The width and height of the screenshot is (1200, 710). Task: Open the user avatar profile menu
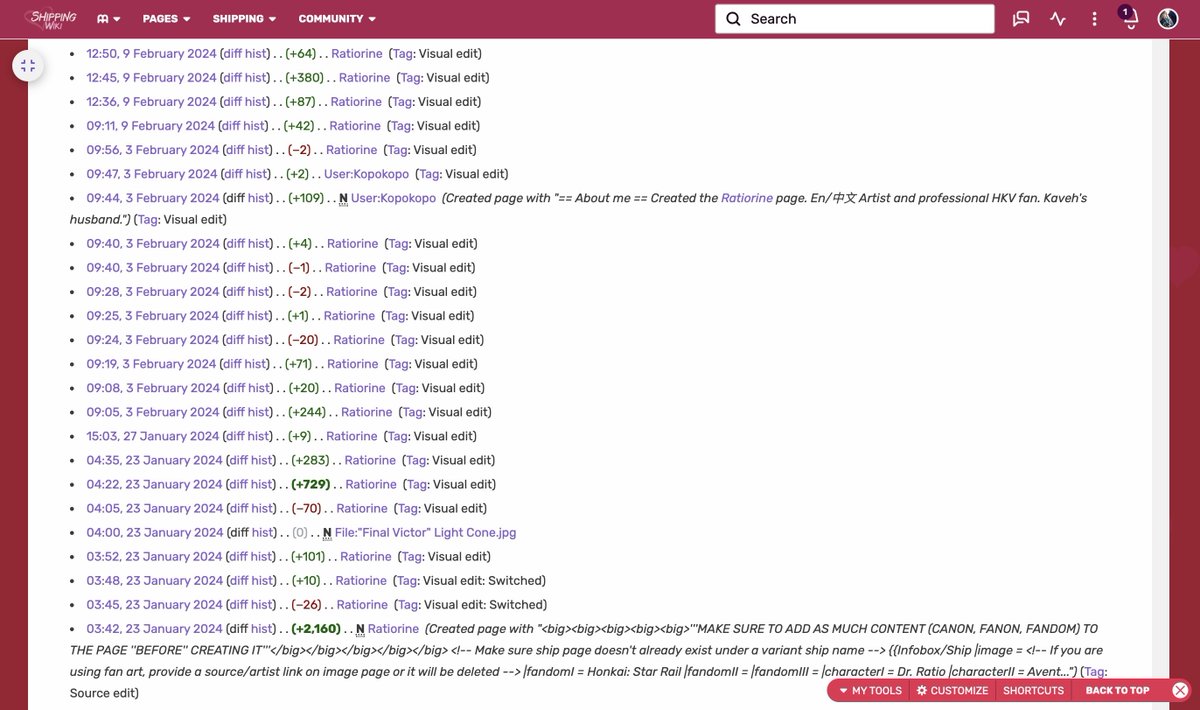1168,19
